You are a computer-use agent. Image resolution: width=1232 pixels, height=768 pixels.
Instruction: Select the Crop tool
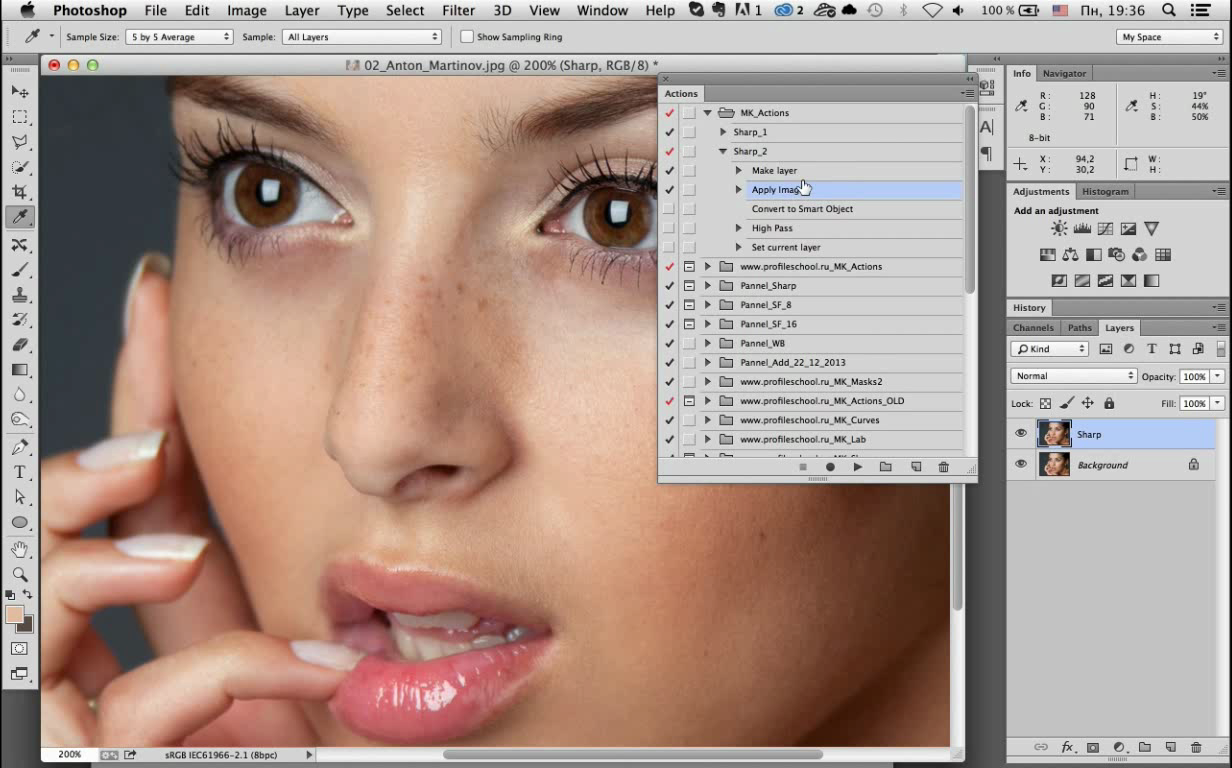(19, 192)
